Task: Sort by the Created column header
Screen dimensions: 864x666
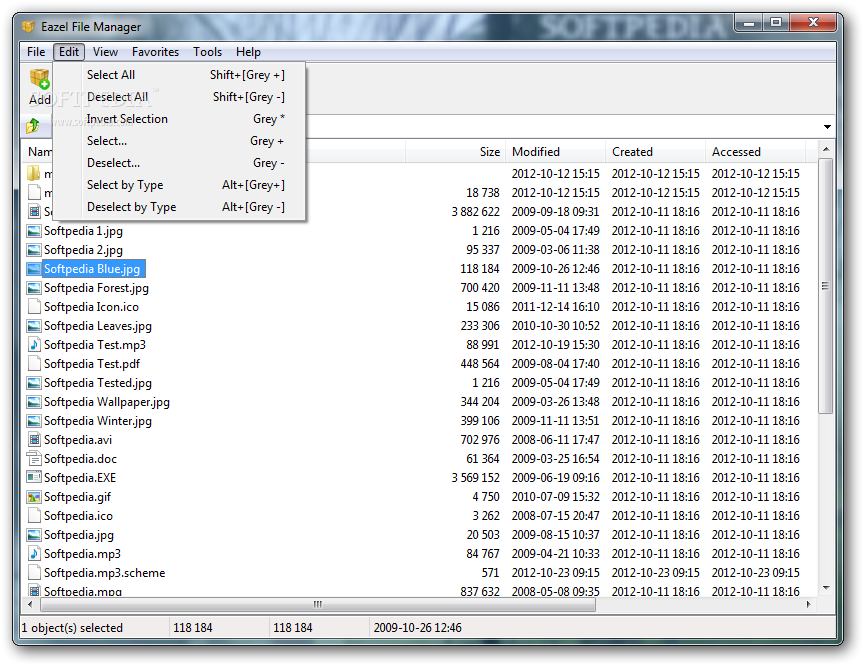Action: pyautogui.click(x=656, y=151)
